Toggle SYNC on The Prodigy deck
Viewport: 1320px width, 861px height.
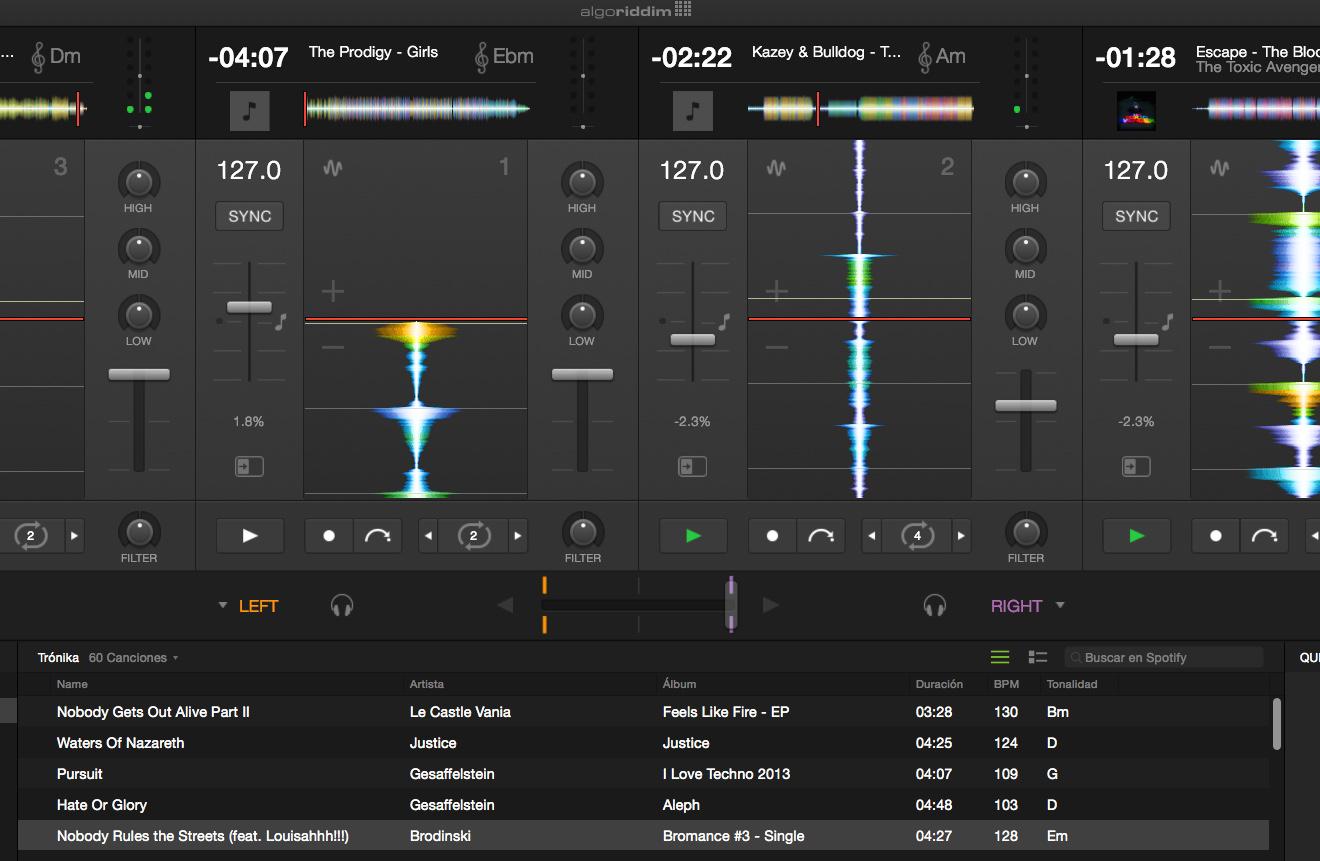(x=250, y=216)
